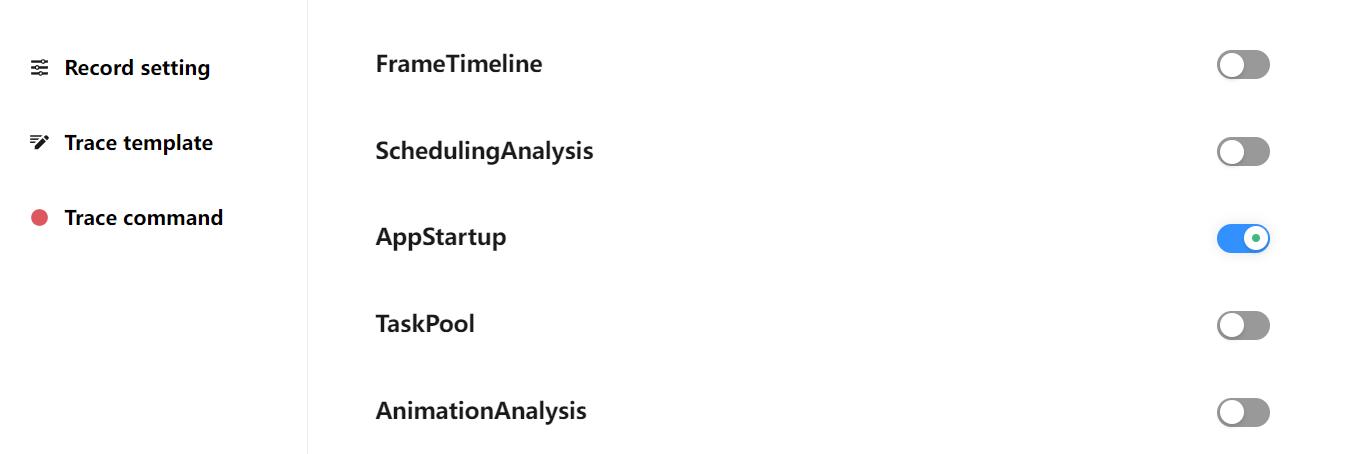Enable the FrameTimeline switch
Image resolution: width=1369 pixels, height=454 pixels.
(x=1243, y=65)
